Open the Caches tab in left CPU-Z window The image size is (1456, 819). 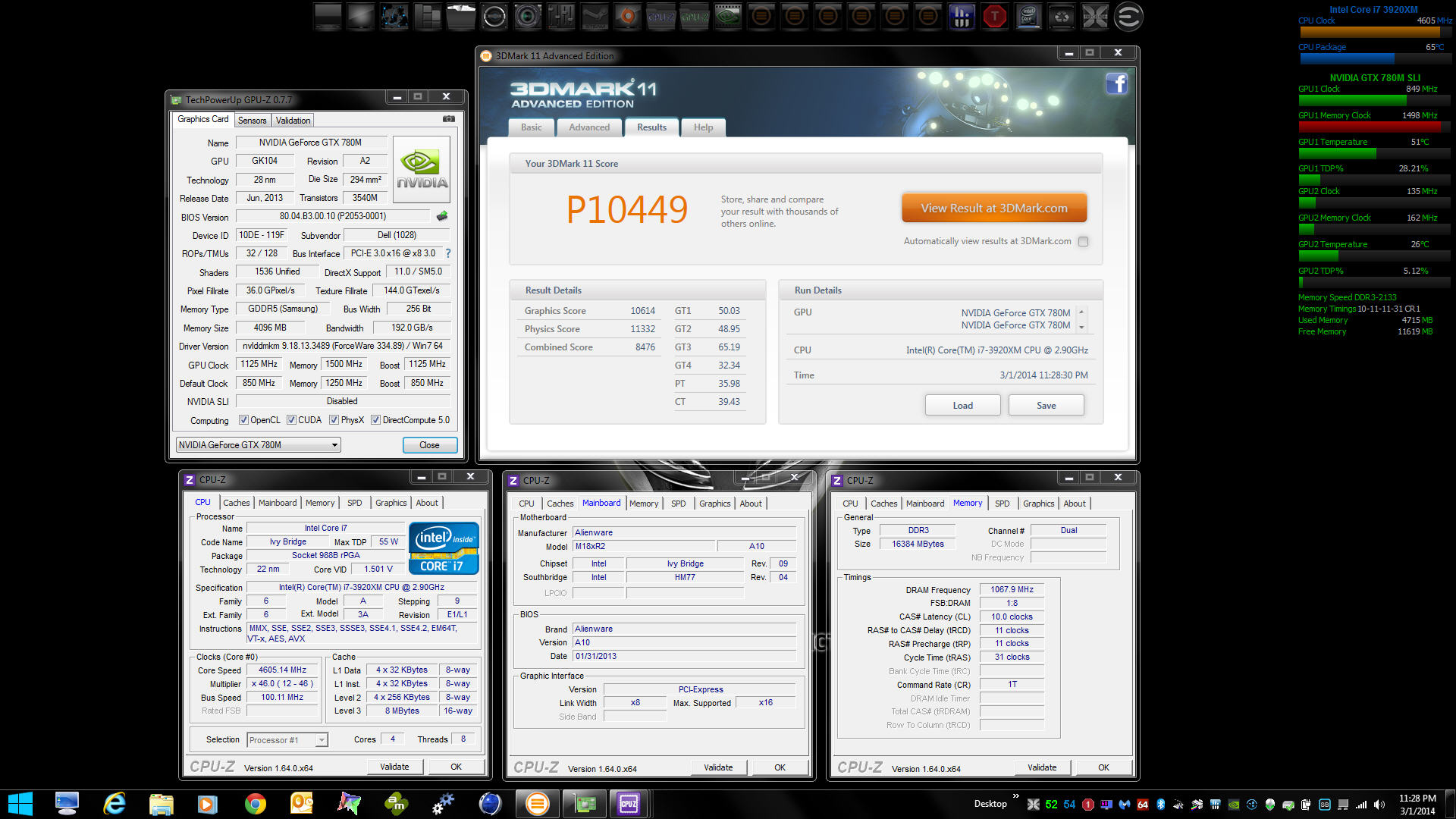236,503
